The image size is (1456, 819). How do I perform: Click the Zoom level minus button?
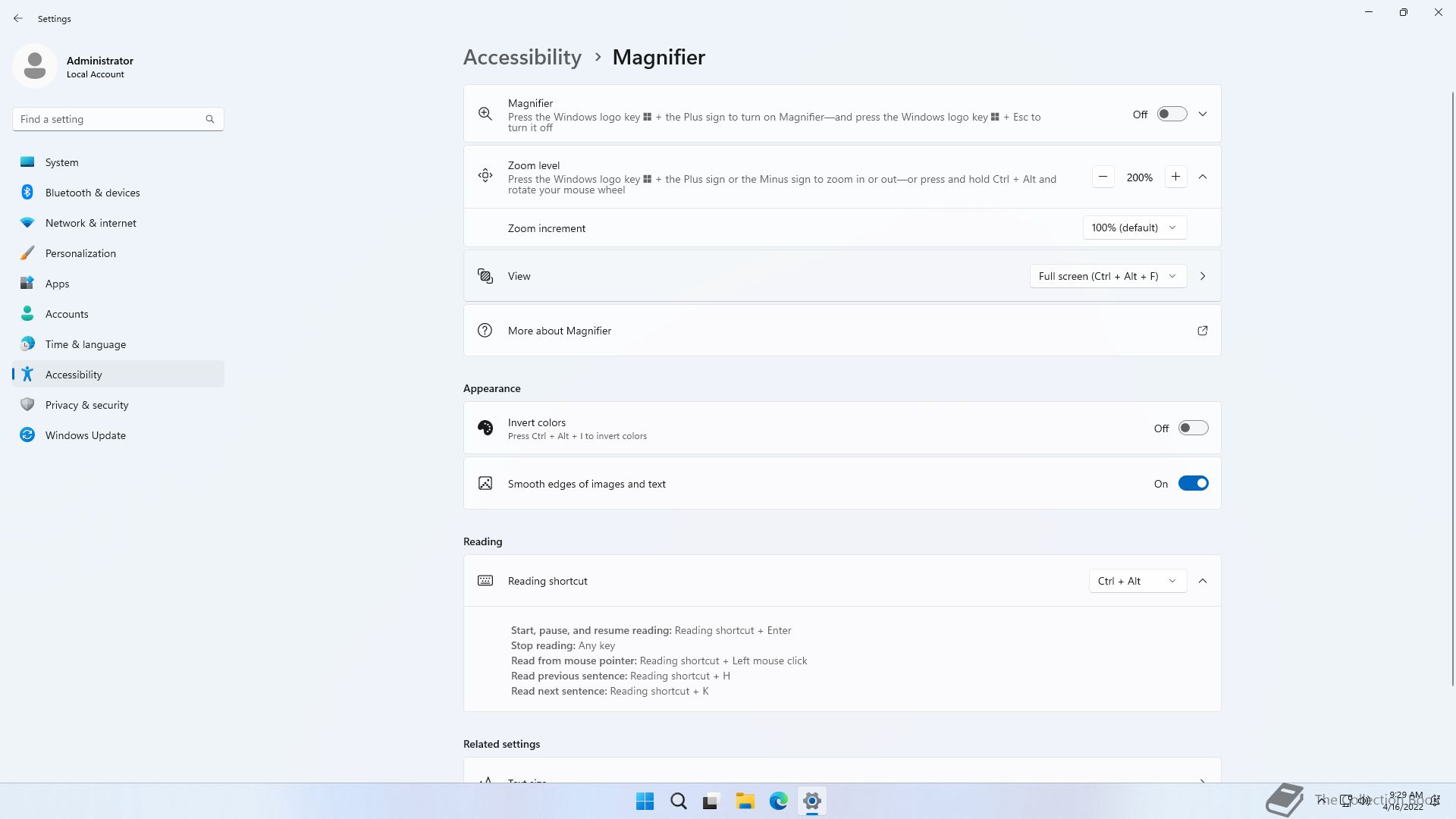1103,177
